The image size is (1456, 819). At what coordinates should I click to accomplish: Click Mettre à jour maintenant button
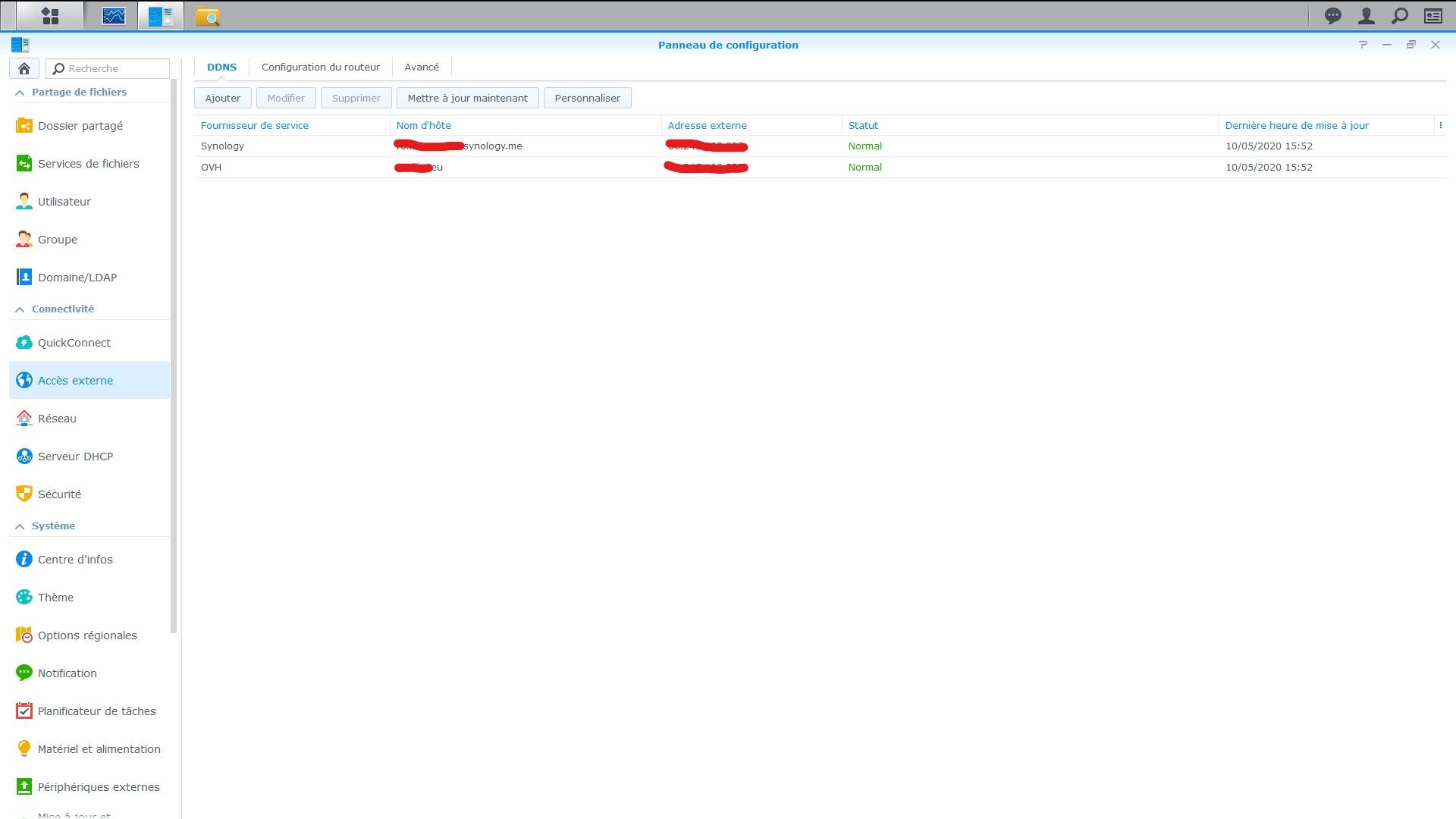467,98
